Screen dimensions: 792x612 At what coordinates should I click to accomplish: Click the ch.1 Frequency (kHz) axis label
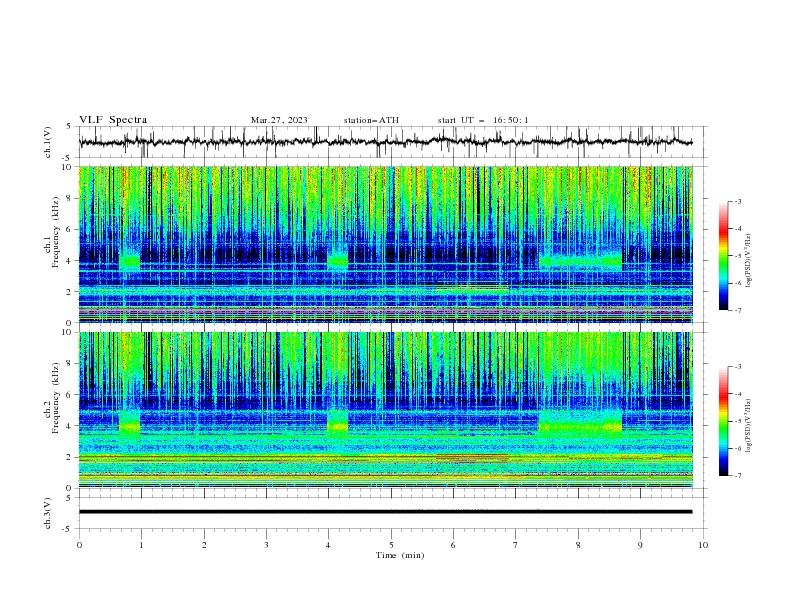point(52,232)
